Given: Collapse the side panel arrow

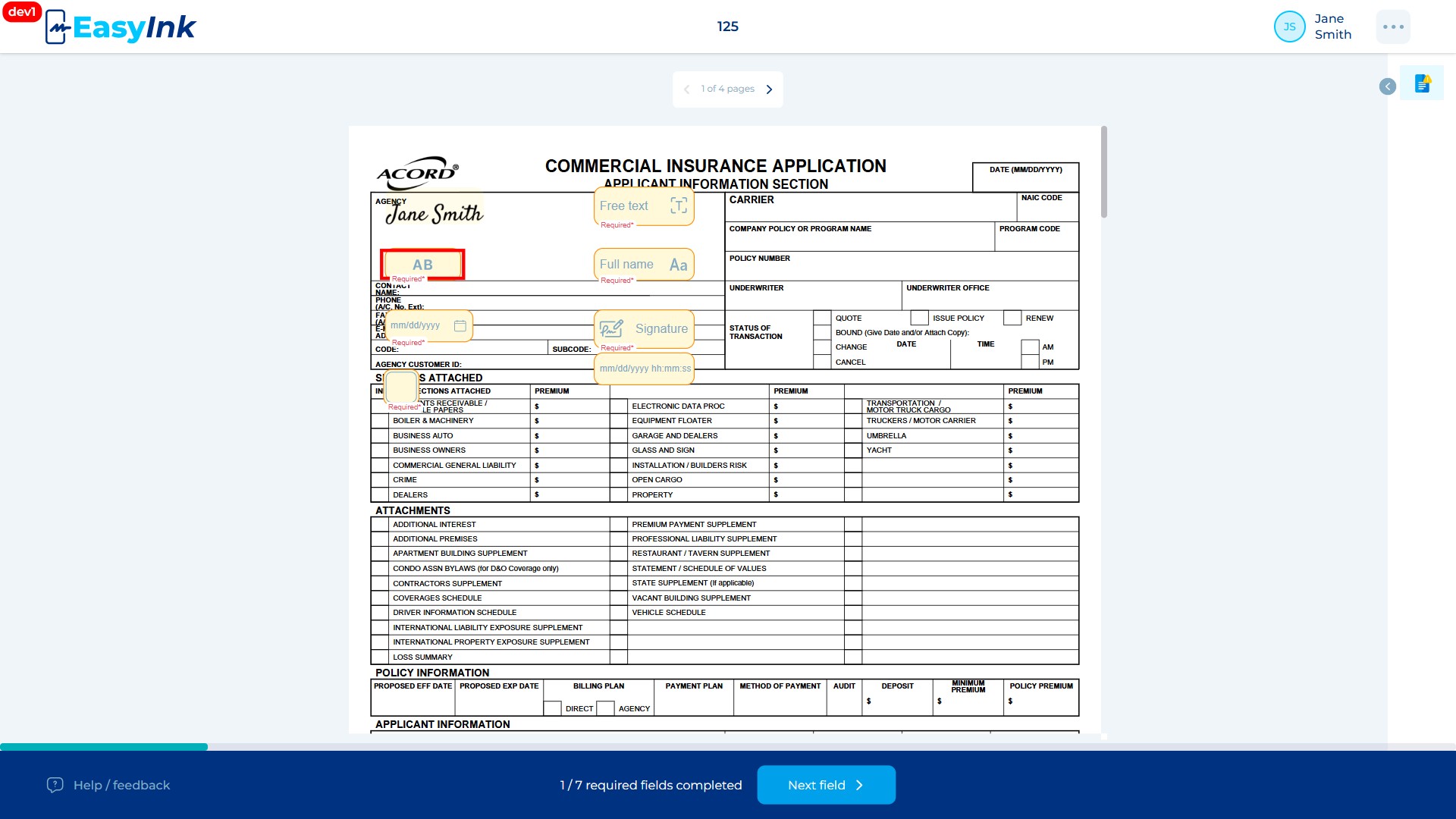Looking at the screenshot, I should (x=1388, y=86).
